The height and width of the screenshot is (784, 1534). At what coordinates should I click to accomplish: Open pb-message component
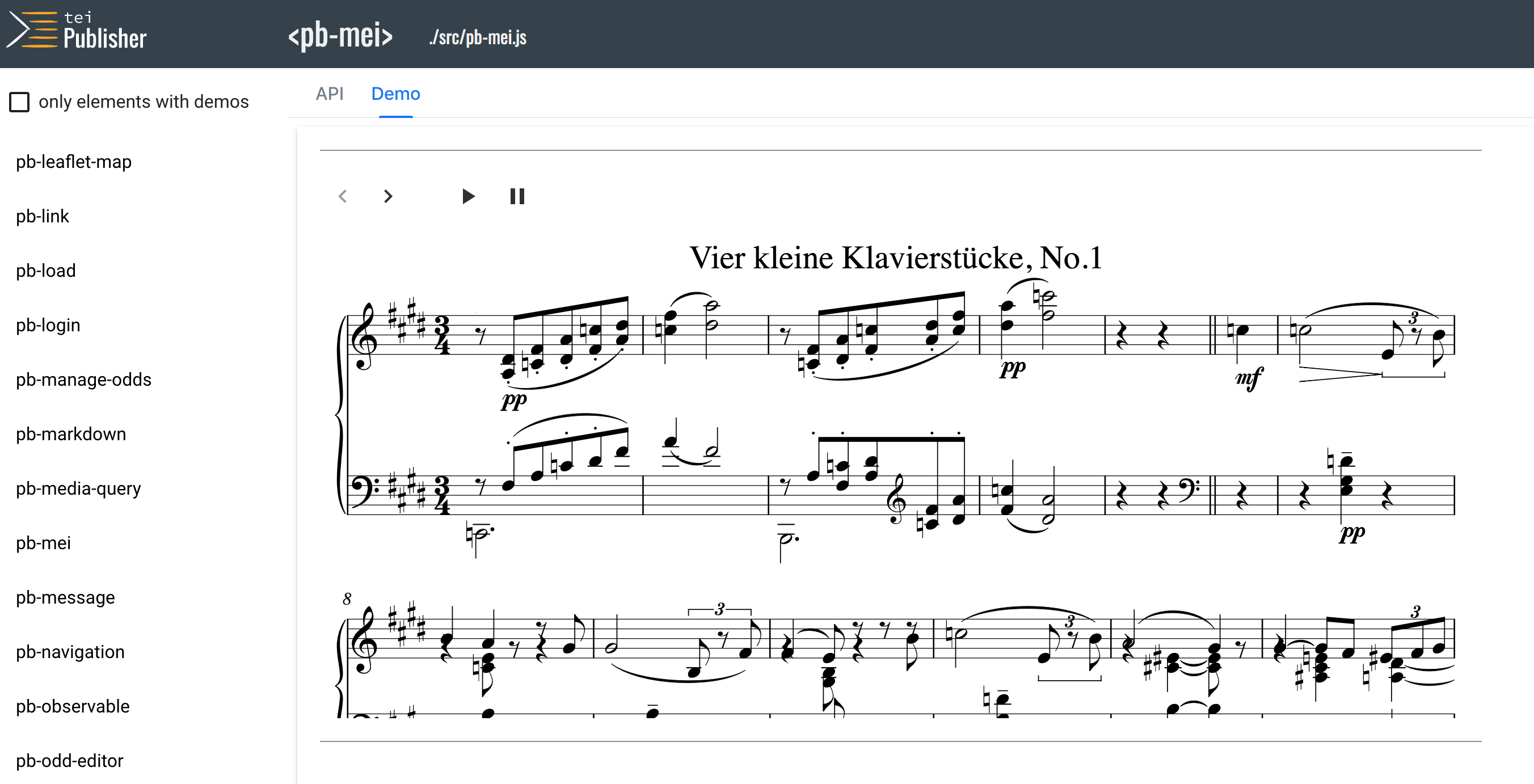[x=65, y=598]
